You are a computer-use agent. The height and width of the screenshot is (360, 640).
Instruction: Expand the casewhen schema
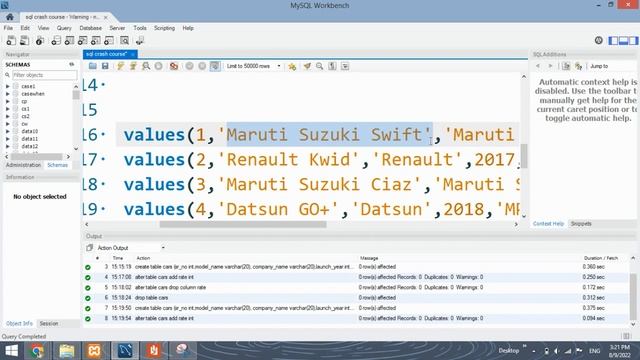[8, 94]
